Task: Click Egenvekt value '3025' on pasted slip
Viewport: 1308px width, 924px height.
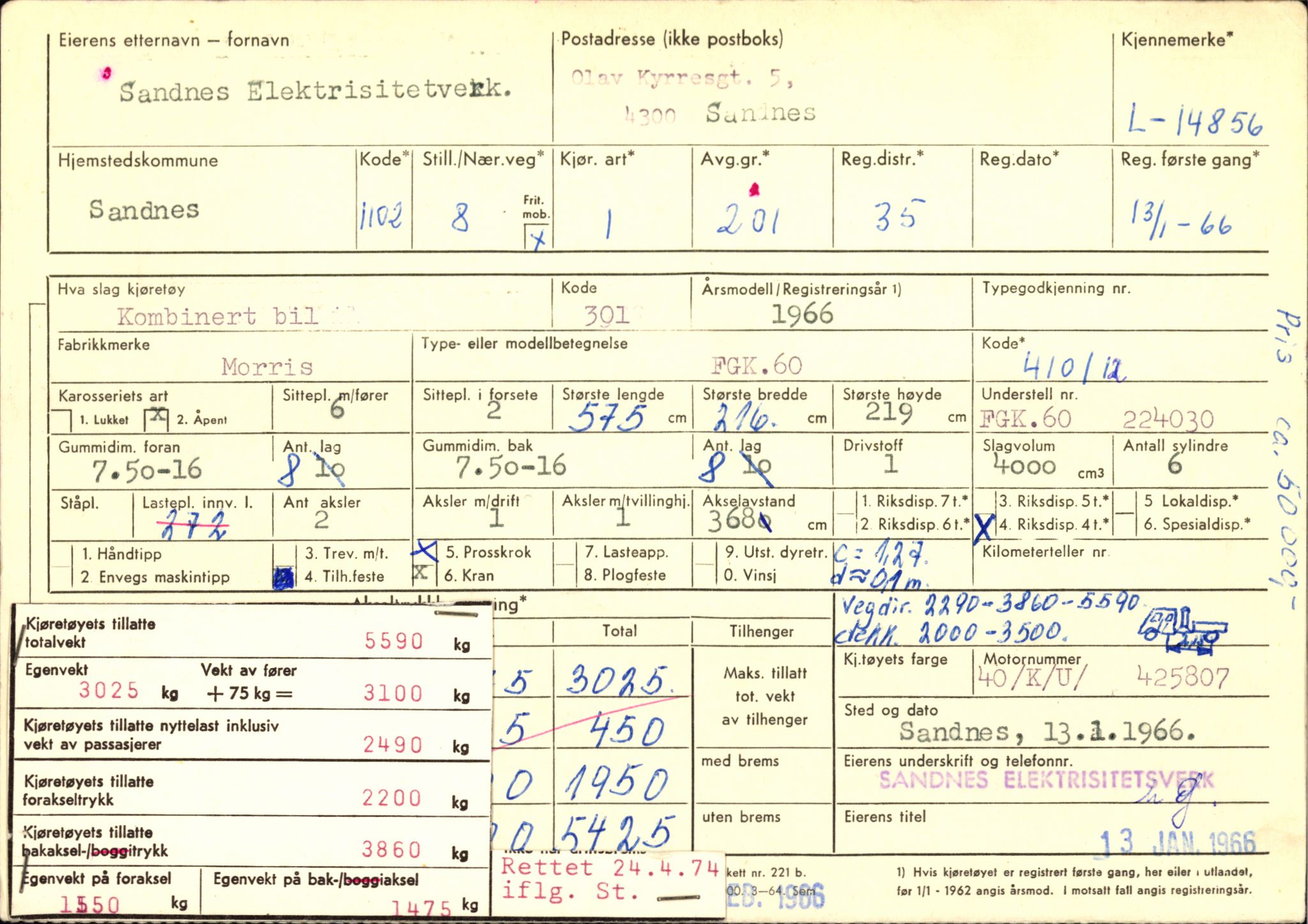Action: [109, 690]
